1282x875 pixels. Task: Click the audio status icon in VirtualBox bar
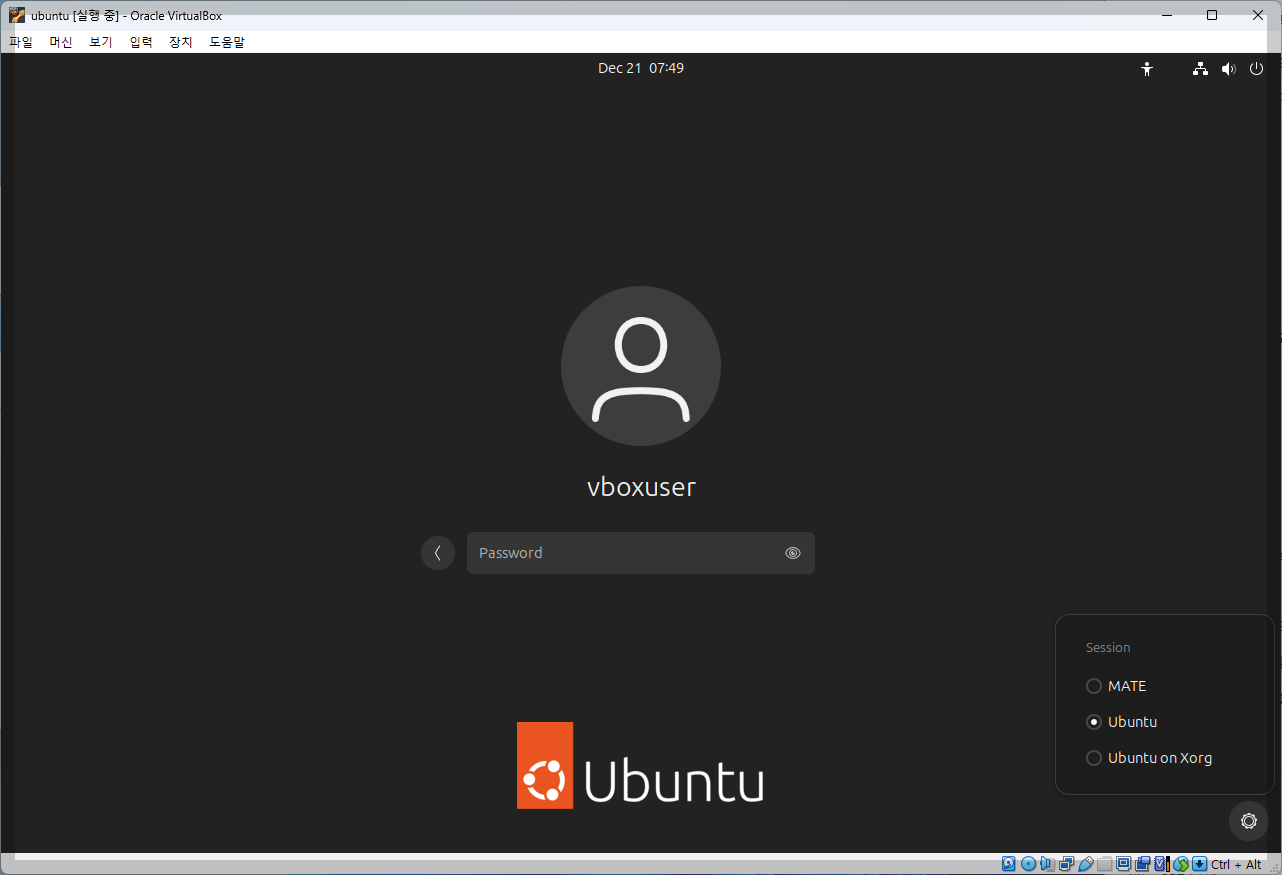click(1047, 864)
